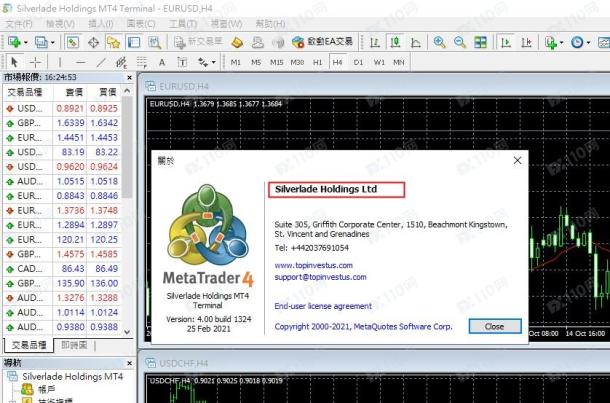This screenshot has height=403, width=610.
Task: Expand the indicators dropdown arrow
Action: coord(561,42)
